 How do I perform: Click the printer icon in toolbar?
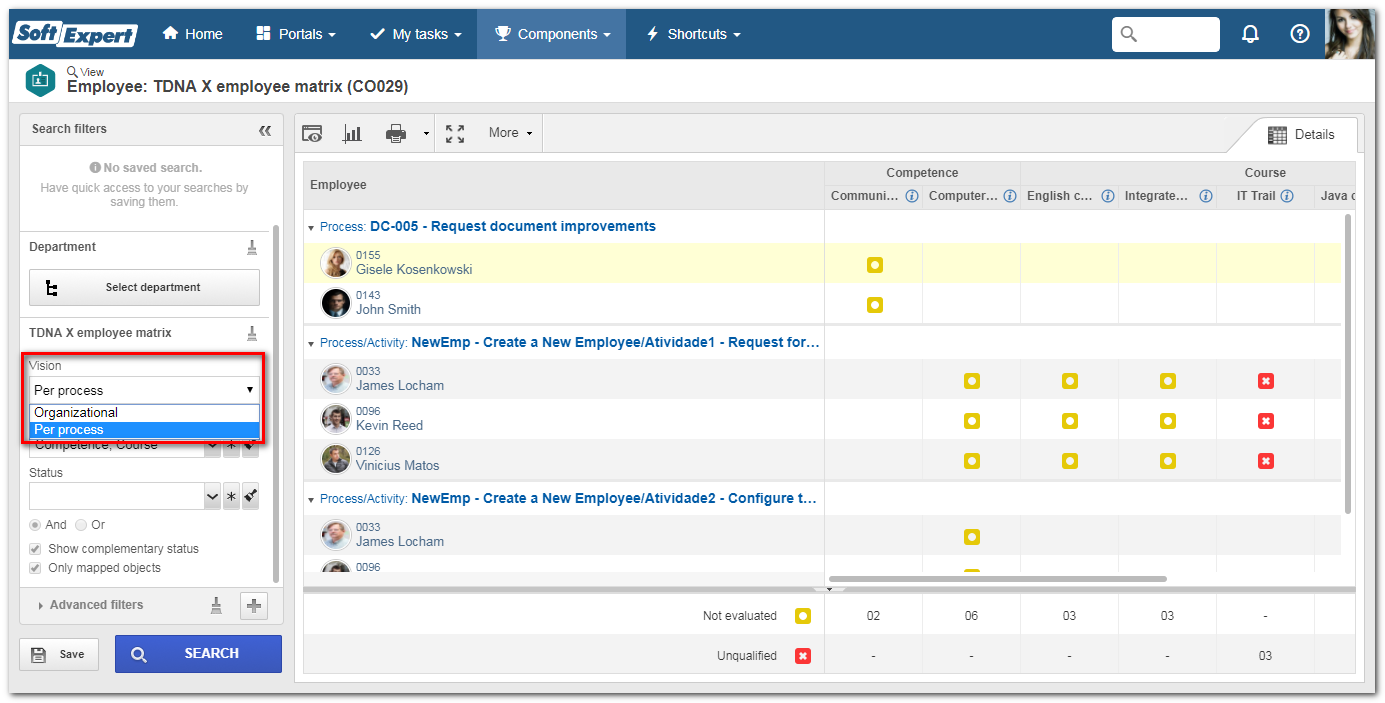(396, 133)
